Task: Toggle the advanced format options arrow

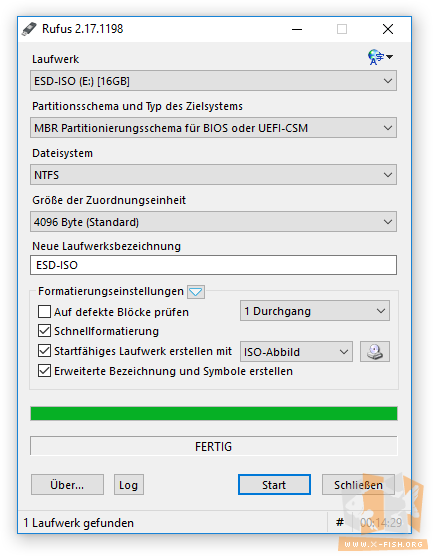Action: (x=196, y=292)
